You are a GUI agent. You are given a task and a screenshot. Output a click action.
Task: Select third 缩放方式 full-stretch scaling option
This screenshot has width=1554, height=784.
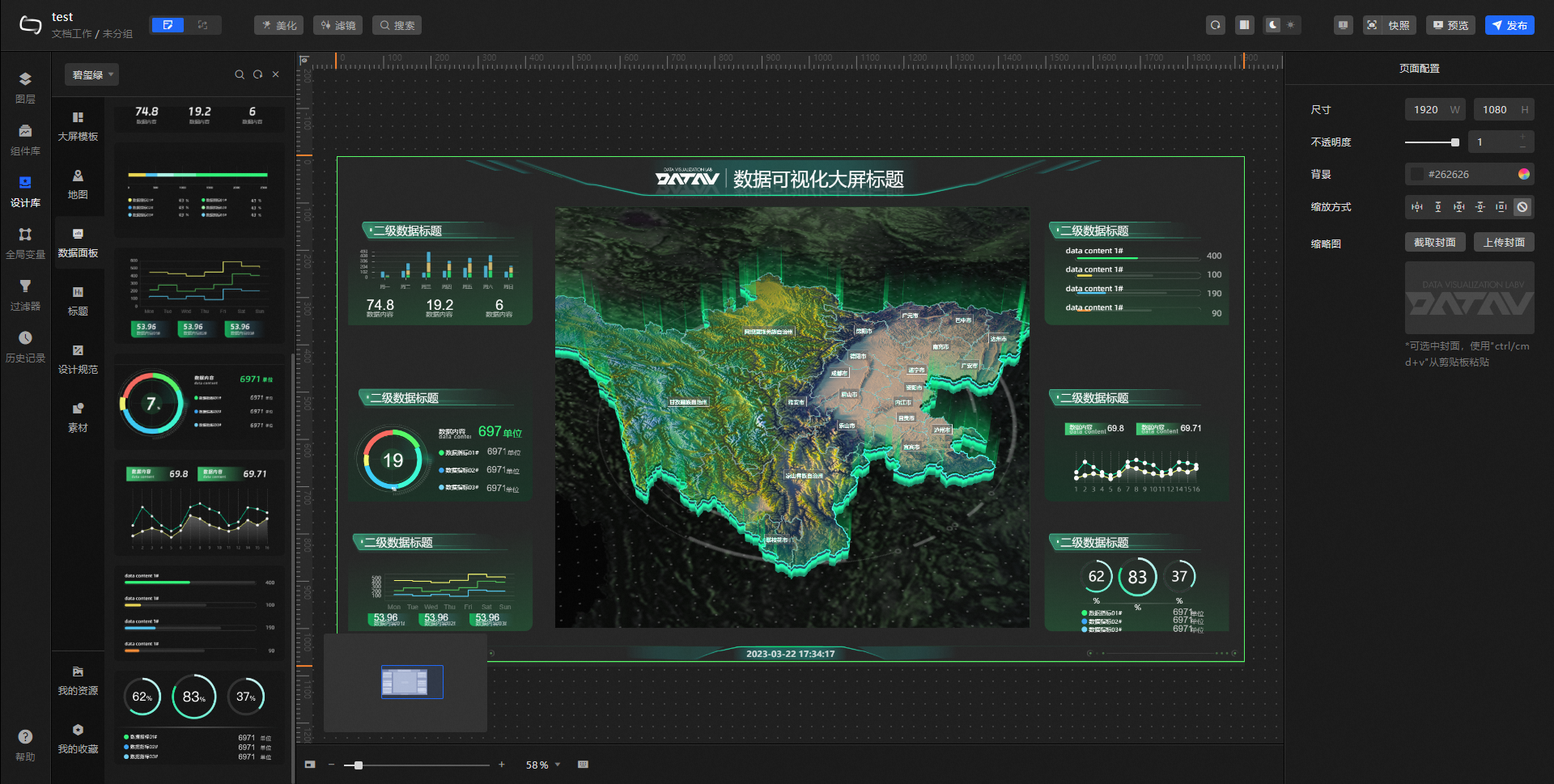pyautogui.click(x=1459, y=207)
